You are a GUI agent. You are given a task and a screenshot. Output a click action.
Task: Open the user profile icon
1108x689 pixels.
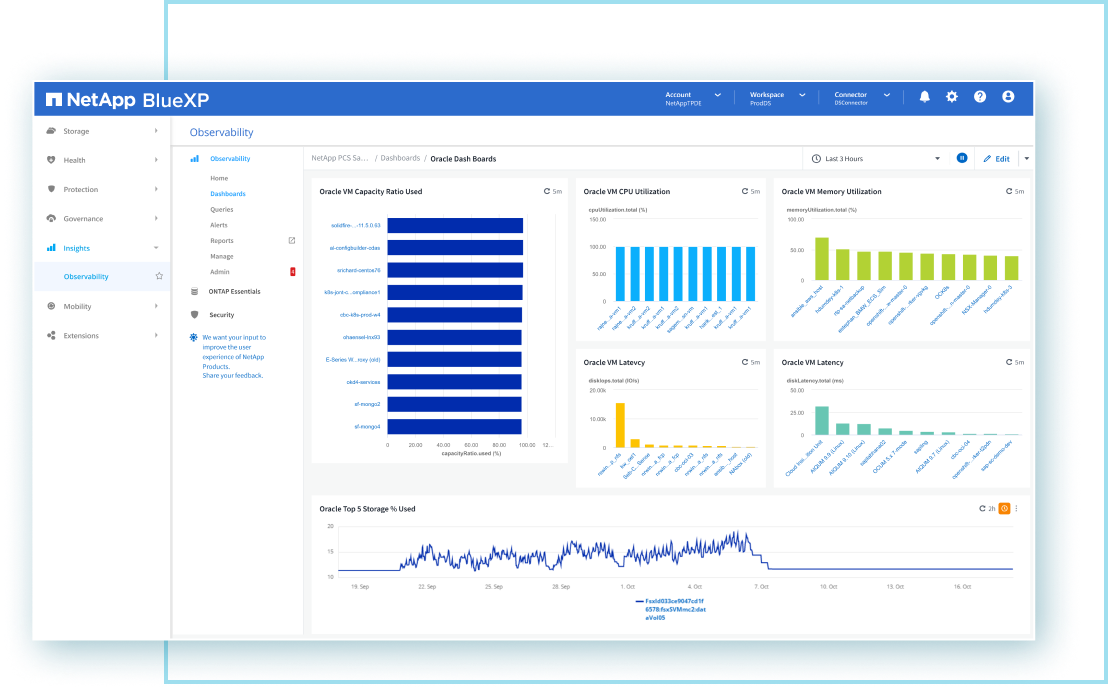(x=1008, y=97)
